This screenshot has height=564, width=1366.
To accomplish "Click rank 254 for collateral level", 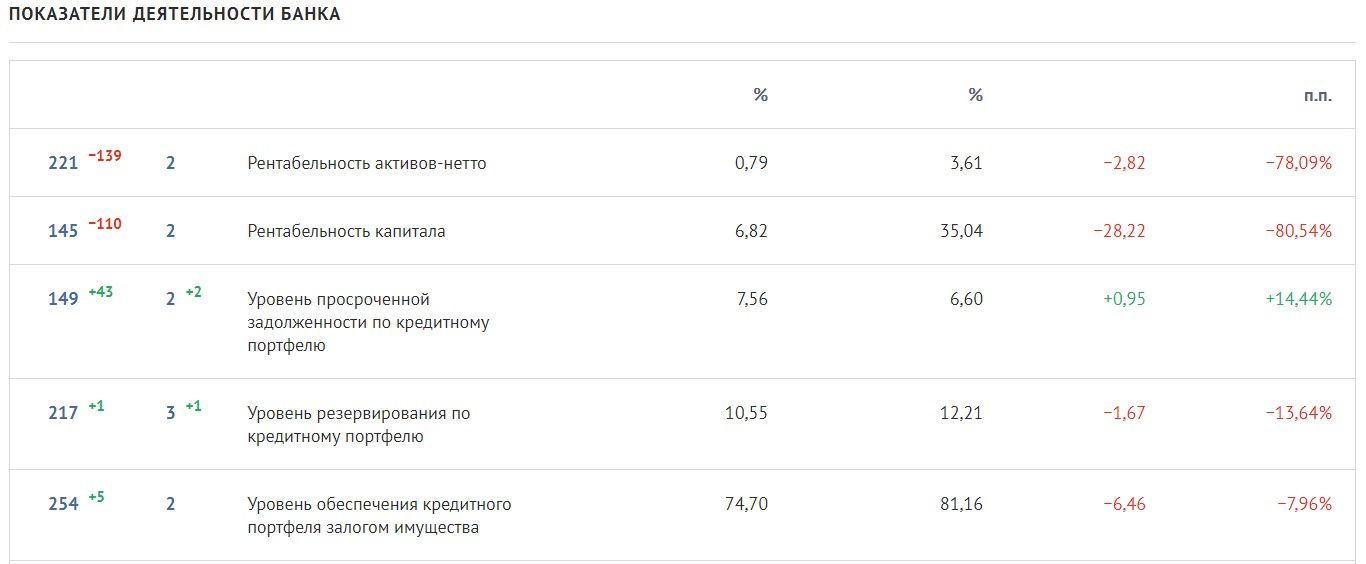I will [63, 504].
